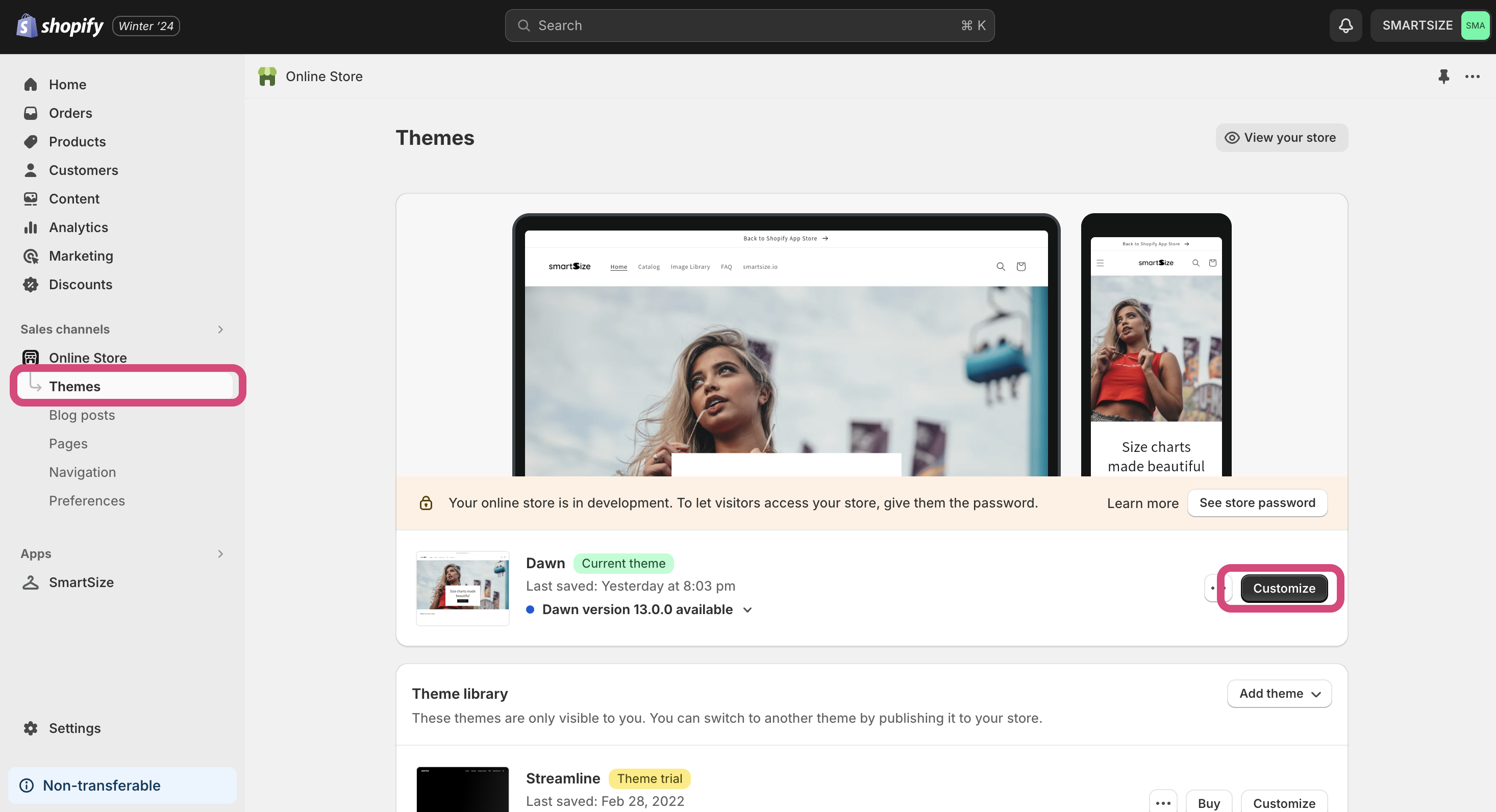Click the search magnifier icon

click(523, 26)
